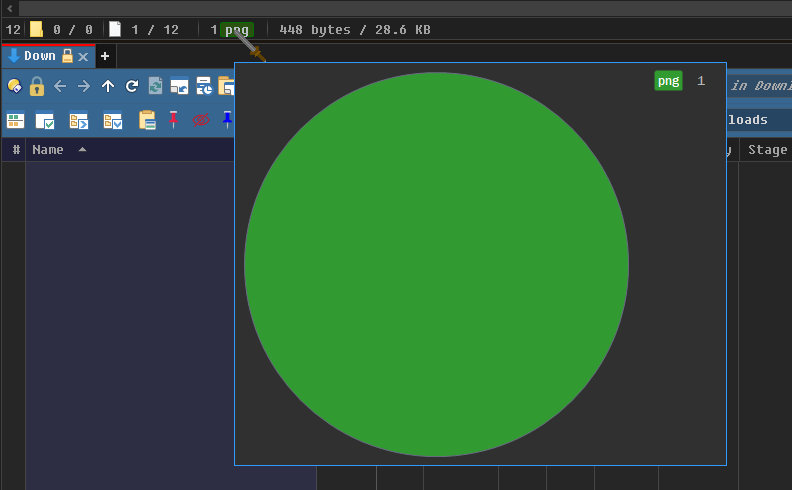Click the window with green checkmark icon
792x490 pixels.
coord(45,121)
